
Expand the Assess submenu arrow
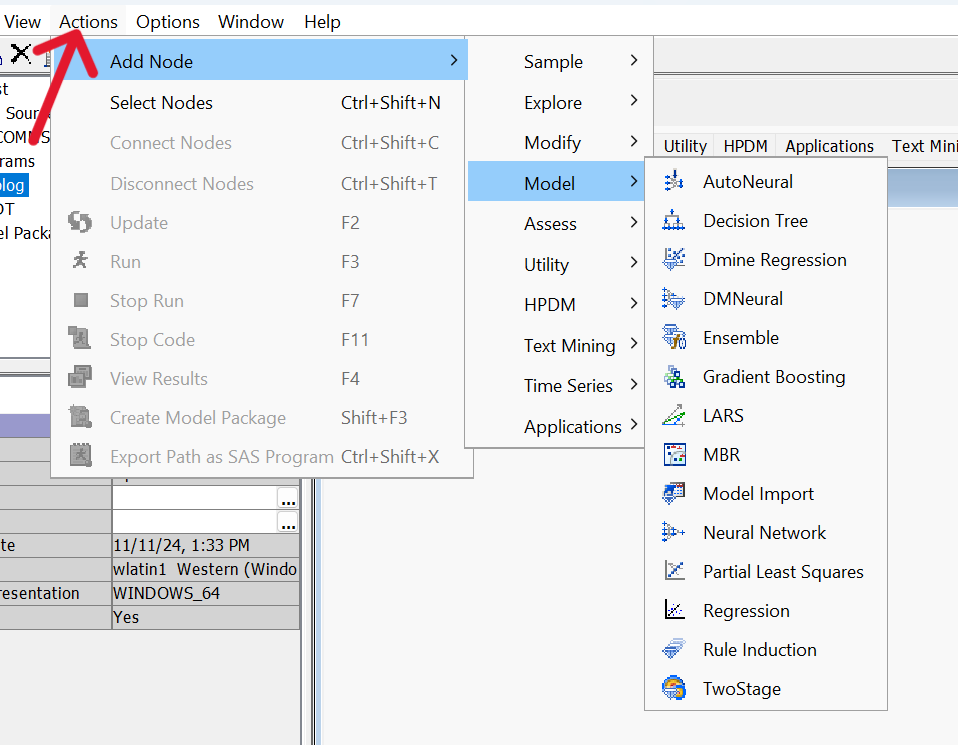tap(634, 223)
